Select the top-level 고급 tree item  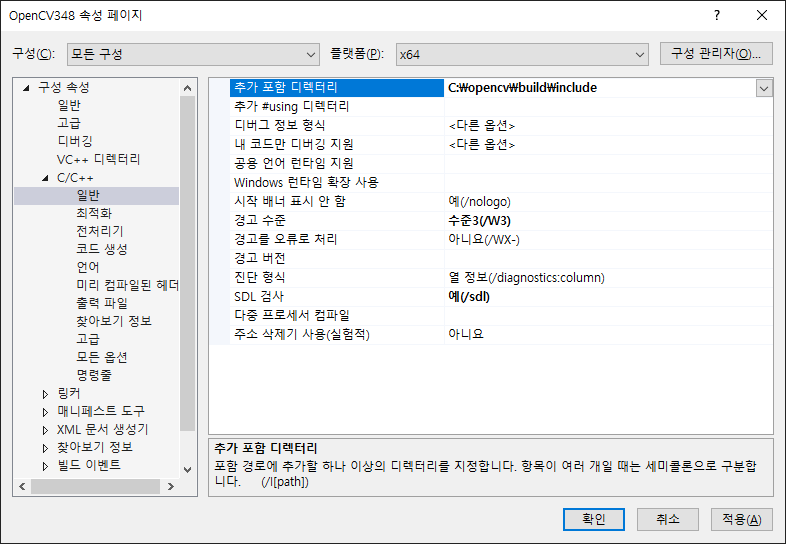(x=69, y=123)
